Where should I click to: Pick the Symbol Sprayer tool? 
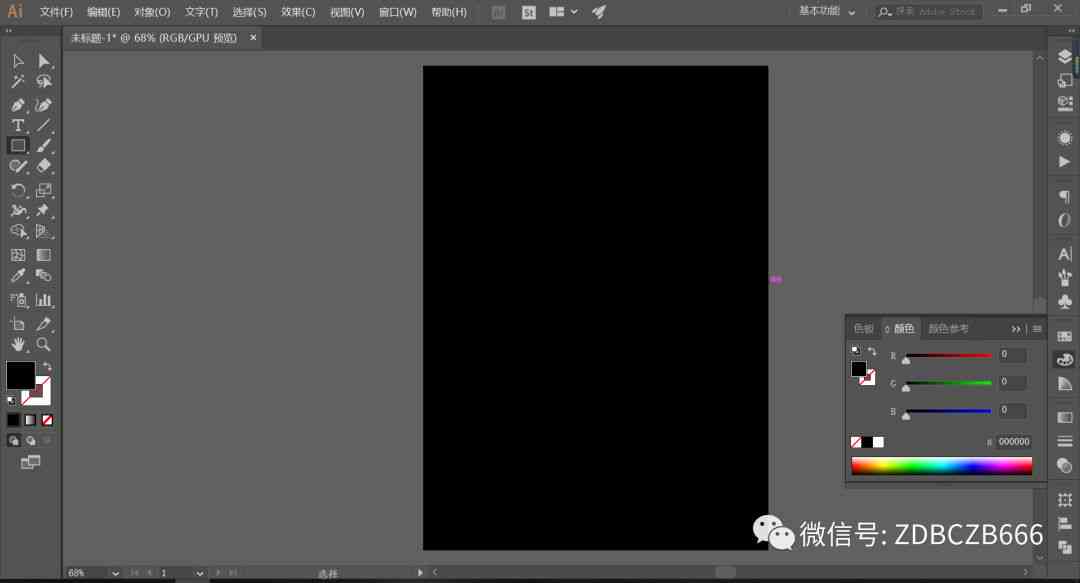(18, 300)
